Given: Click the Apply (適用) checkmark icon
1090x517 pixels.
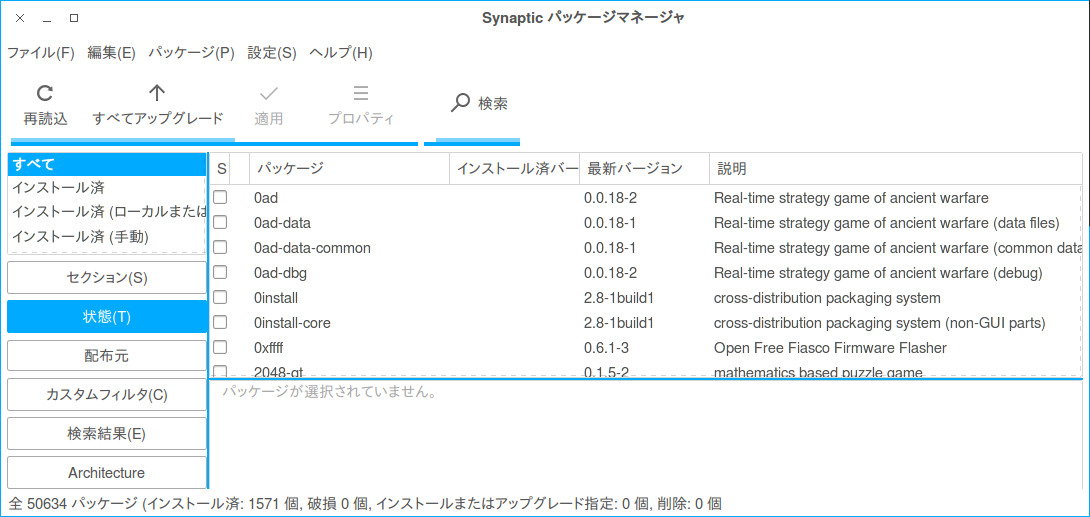Looking at the screenshot, I should click(268, 93).
